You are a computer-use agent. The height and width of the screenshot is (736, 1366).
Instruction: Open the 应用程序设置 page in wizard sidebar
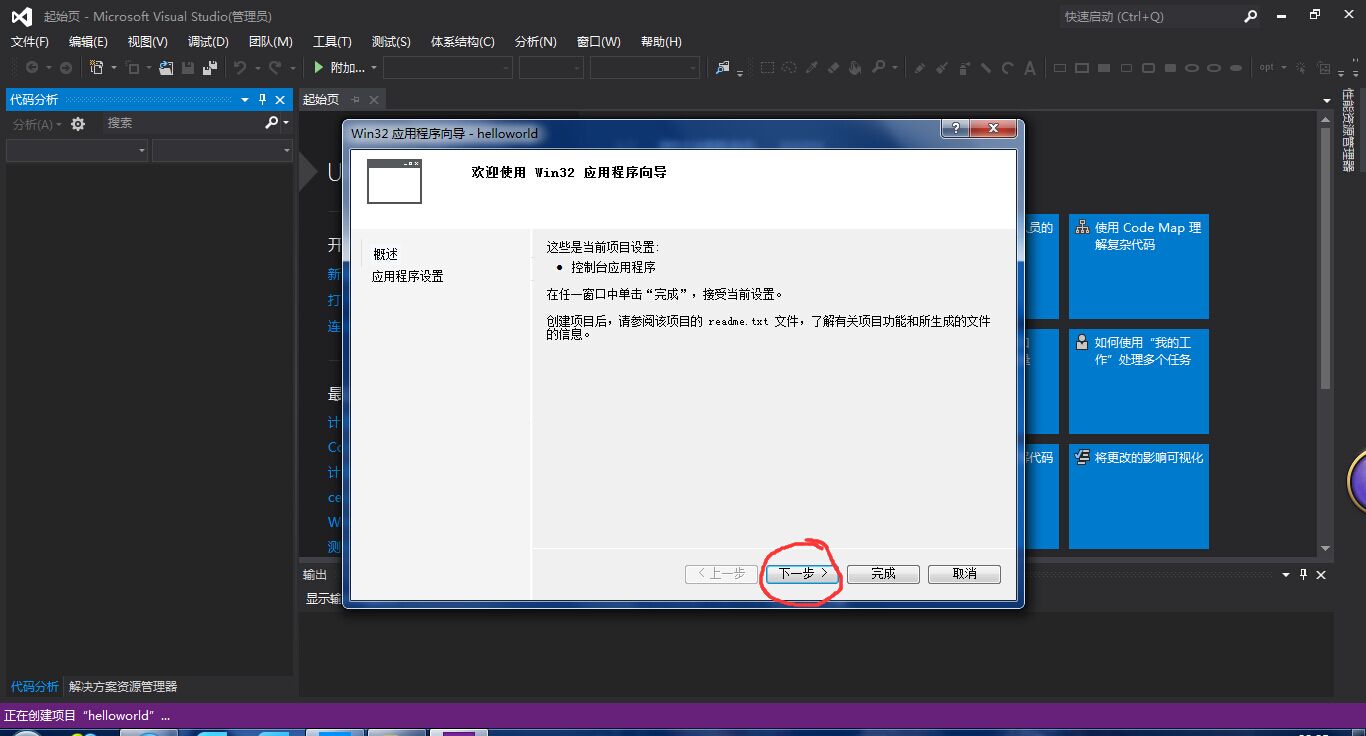407,276
